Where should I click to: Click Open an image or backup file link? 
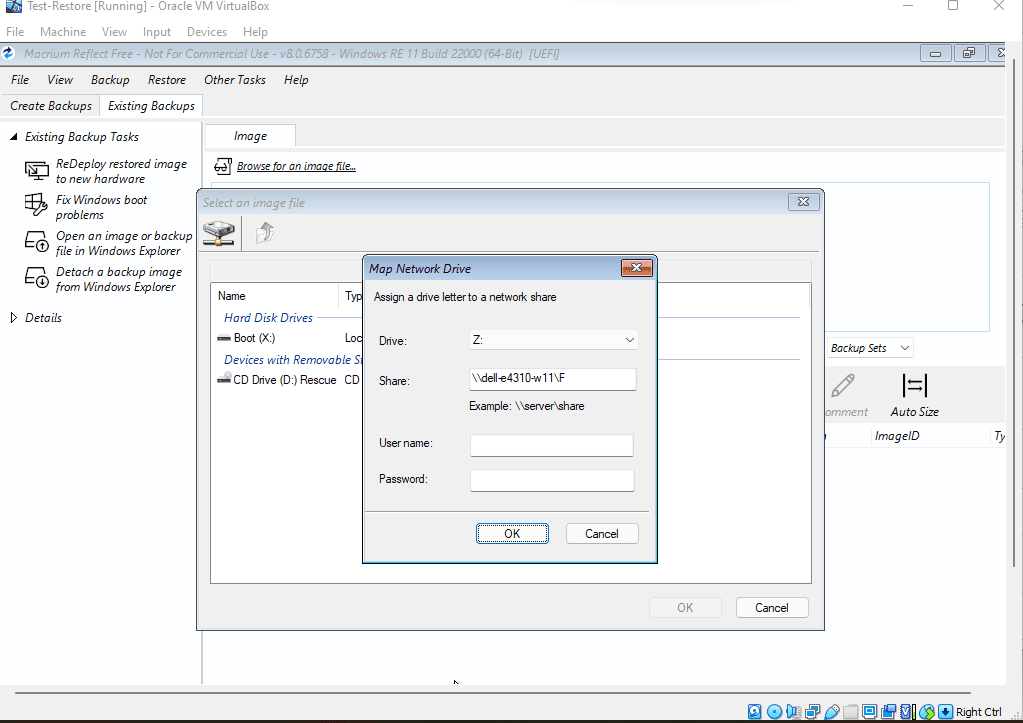(124, 243)
